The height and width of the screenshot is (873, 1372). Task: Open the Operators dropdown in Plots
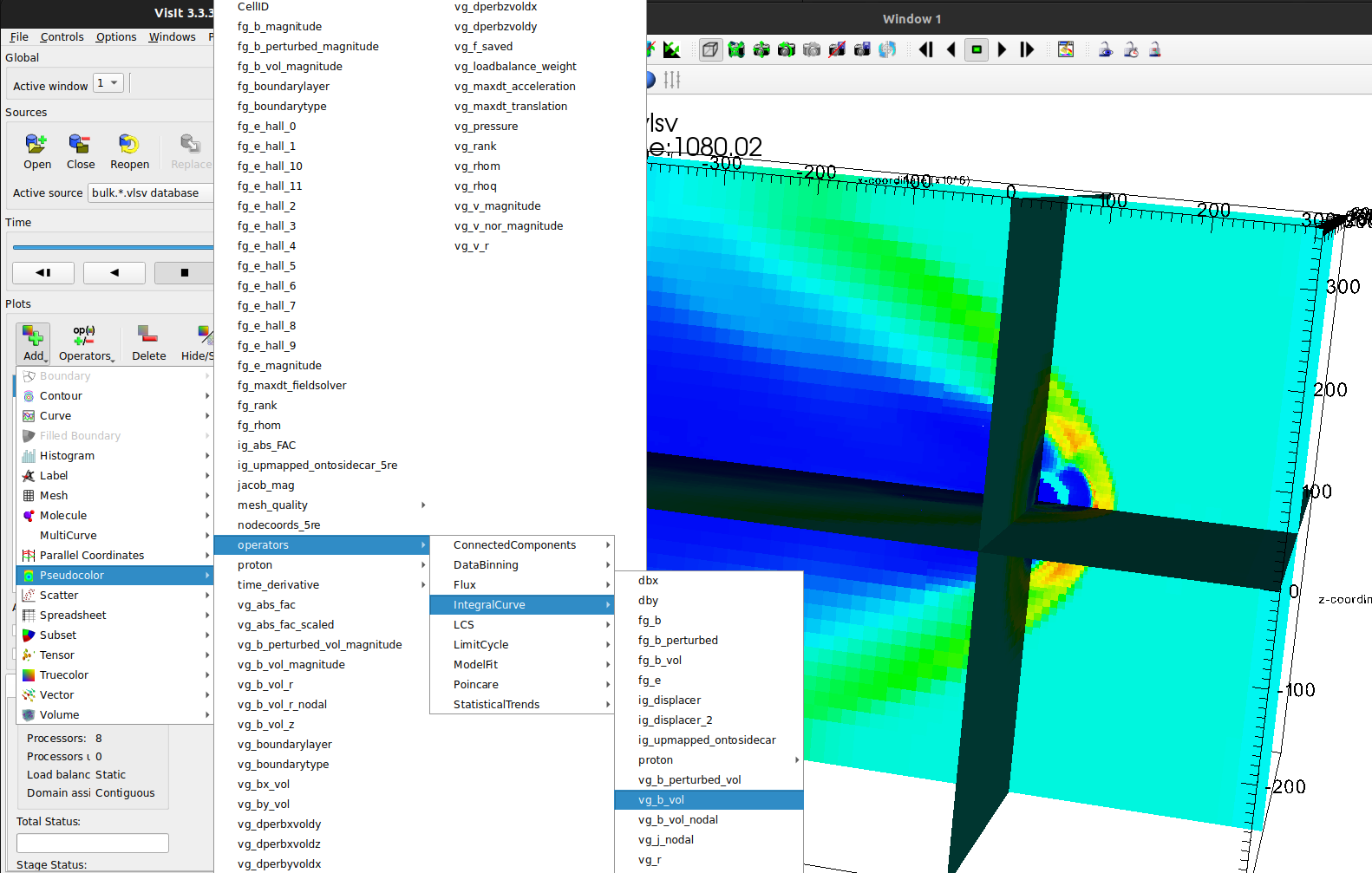86,344
